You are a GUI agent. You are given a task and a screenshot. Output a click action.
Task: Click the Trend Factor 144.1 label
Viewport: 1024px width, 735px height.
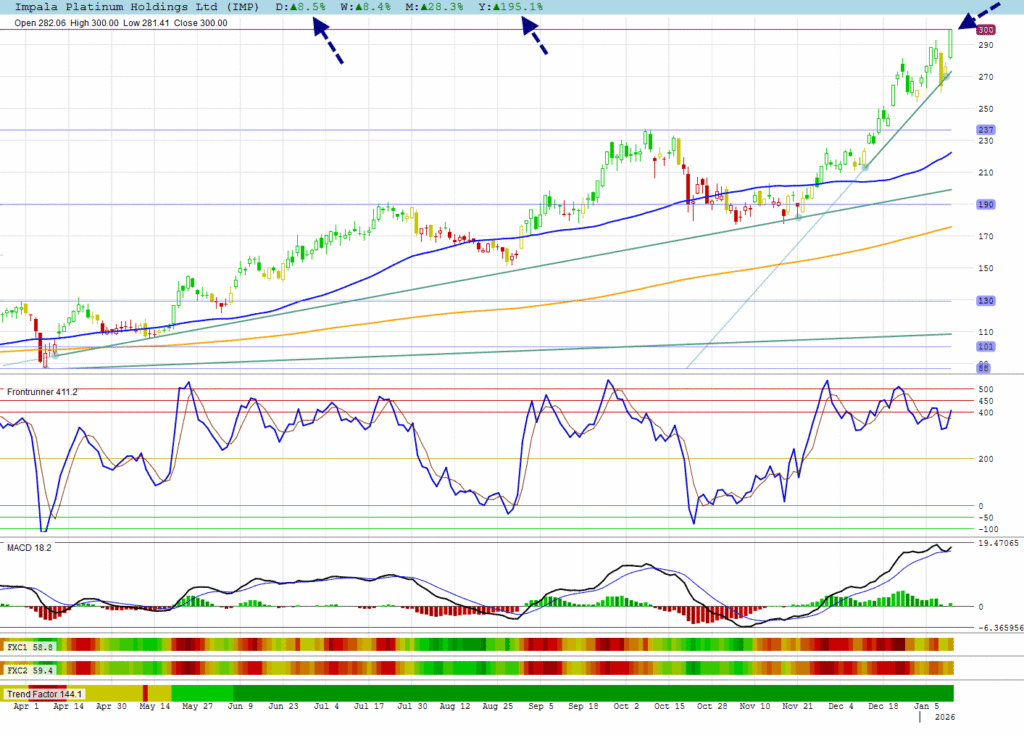[x=45, y=693]
